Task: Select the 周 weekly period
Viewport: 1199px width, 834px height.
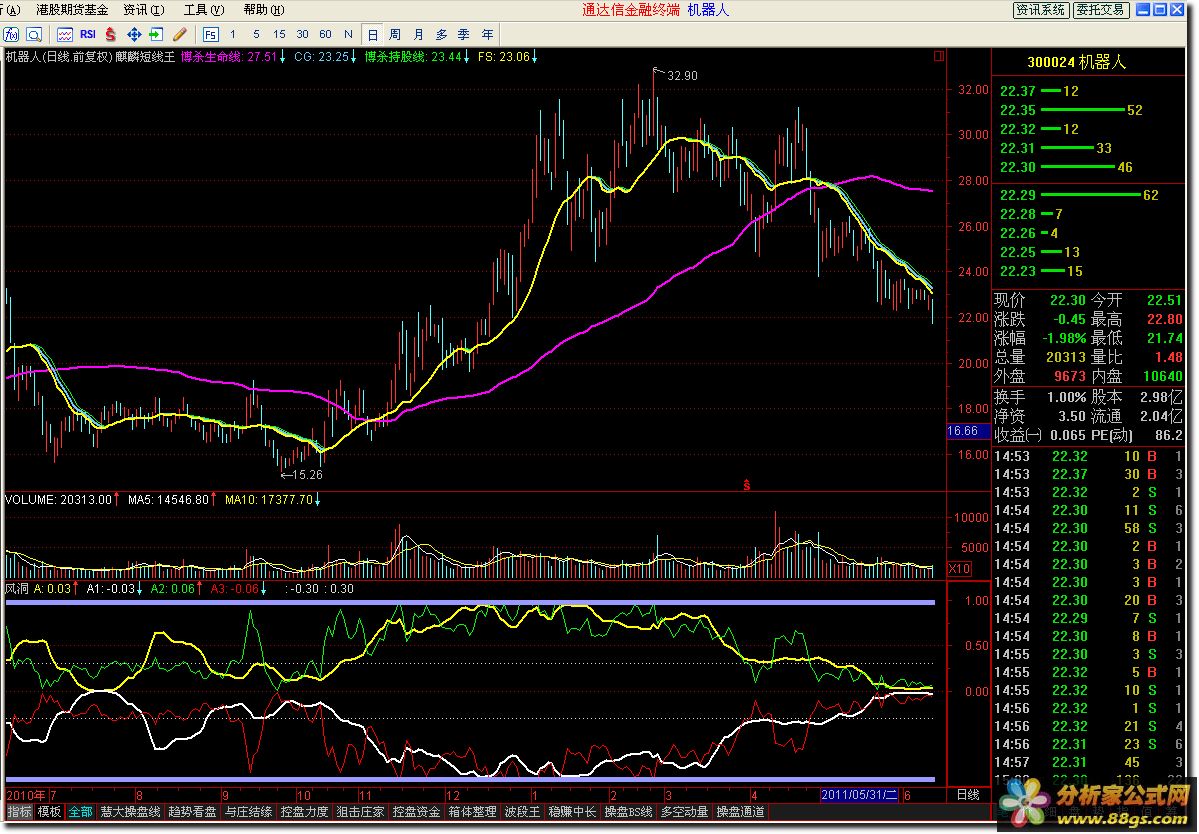Action: coord(395,34)
